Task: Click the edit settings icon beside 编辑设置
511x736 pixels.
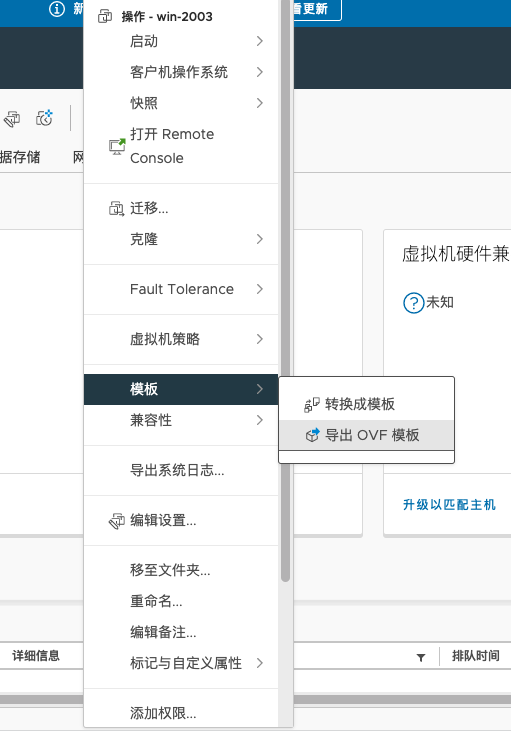Action: click(117, 521)
